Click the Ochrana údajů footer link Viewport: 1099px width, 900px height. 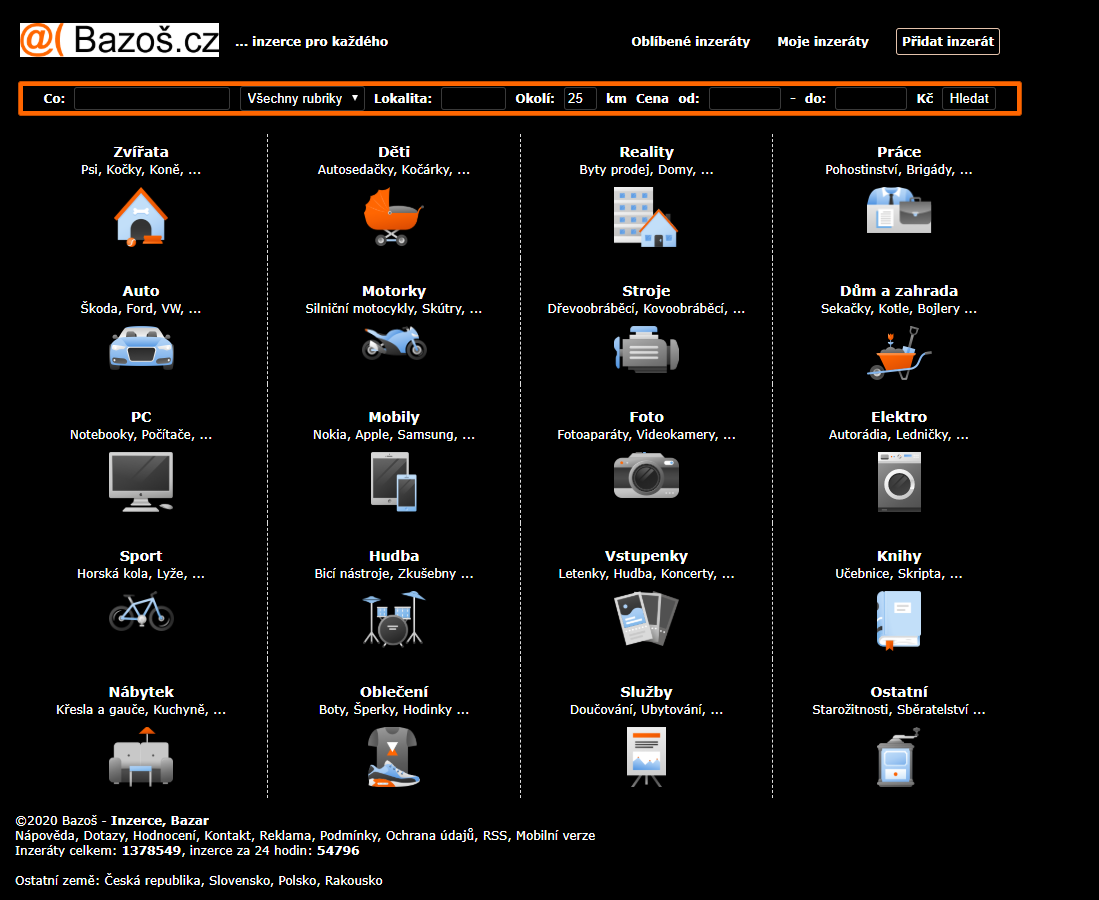tap(430, 836)
